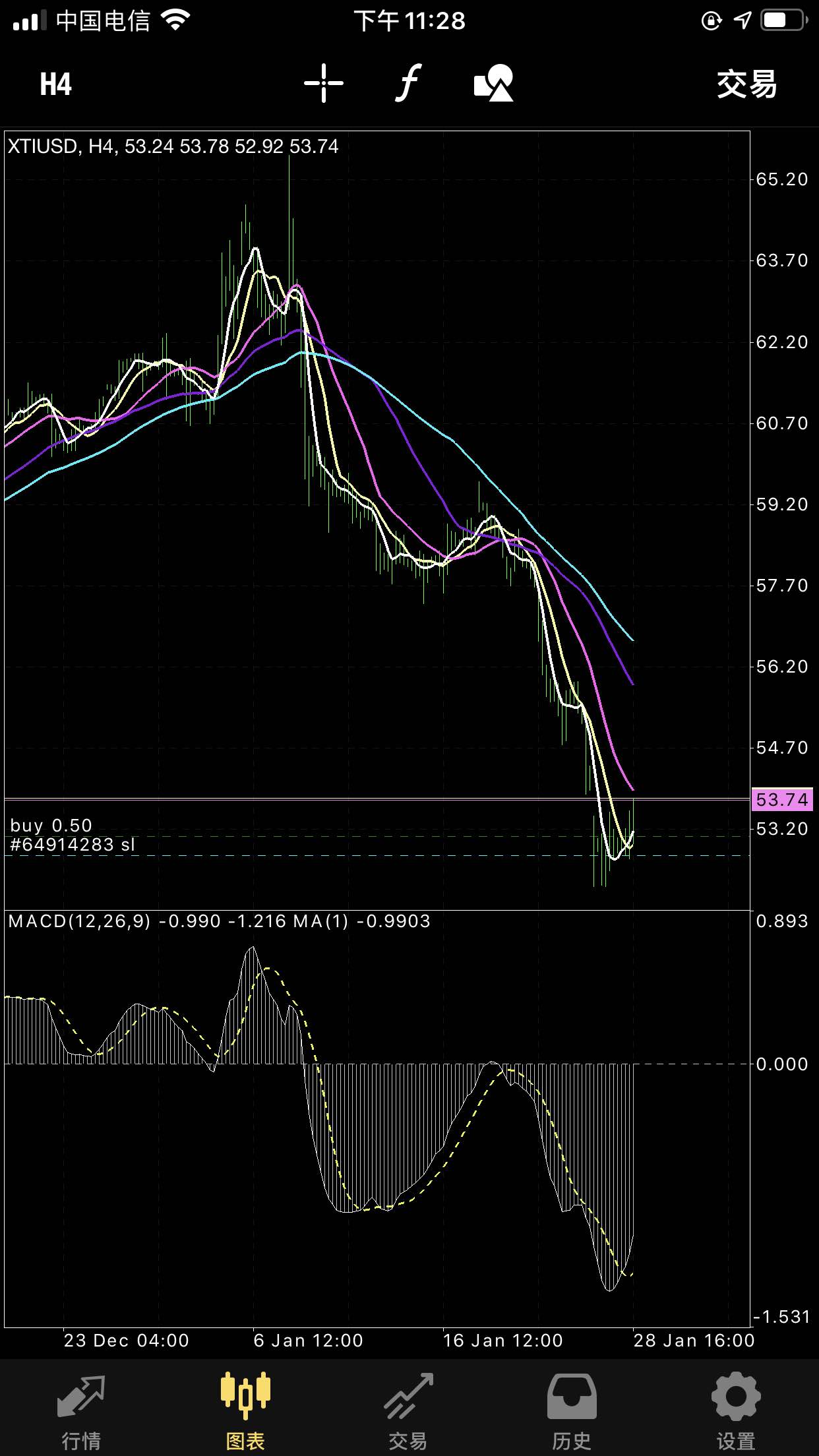Open the drawing objects shapes icon
The height and width of the screenshot is (1456, 819).
click(493, 83)
